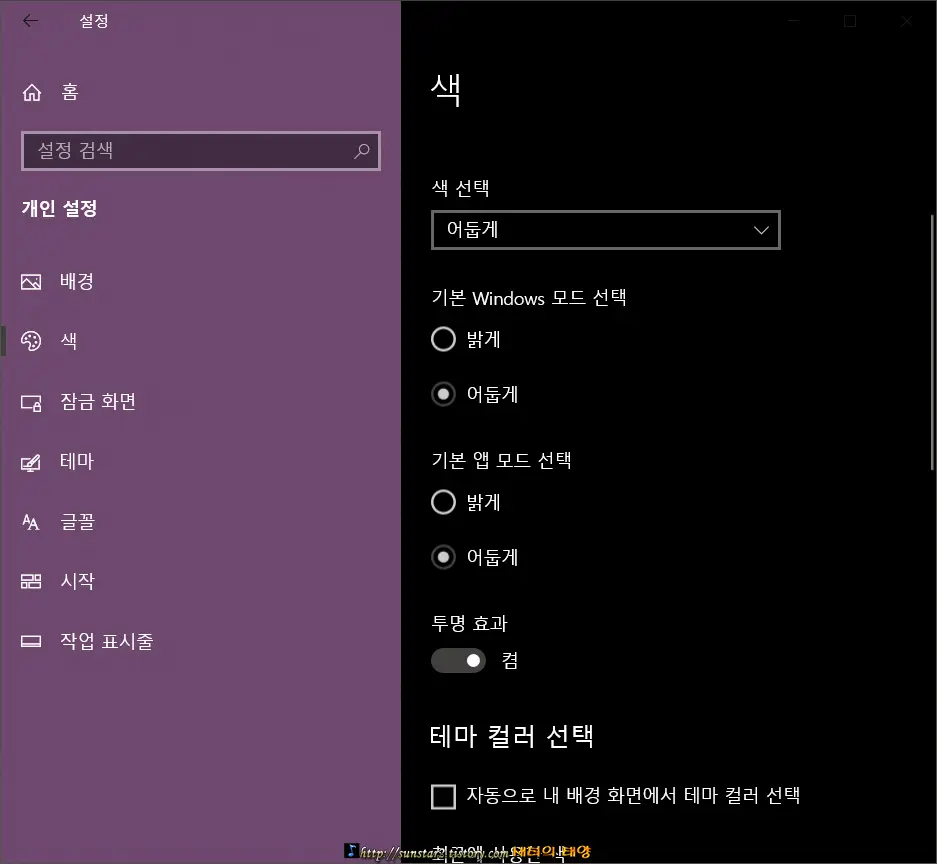Select the 어둡게 radio under Windows mode
The image size is (937, 864).
(443, 394)
